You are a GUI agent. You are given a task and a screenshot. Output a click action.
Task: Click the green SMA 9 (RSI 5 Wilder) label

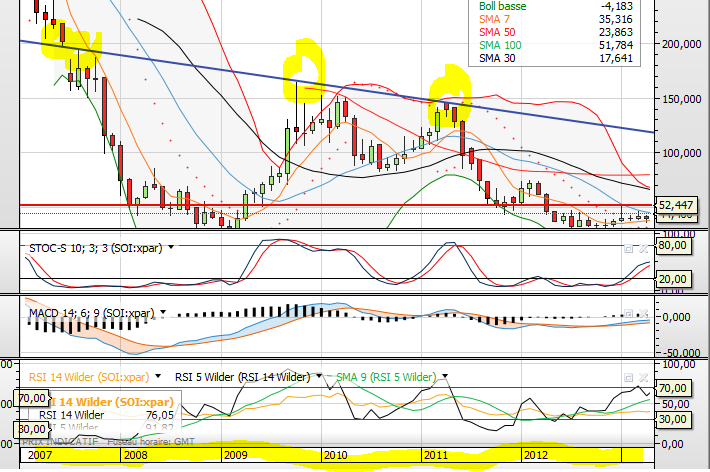coord(386,377)
